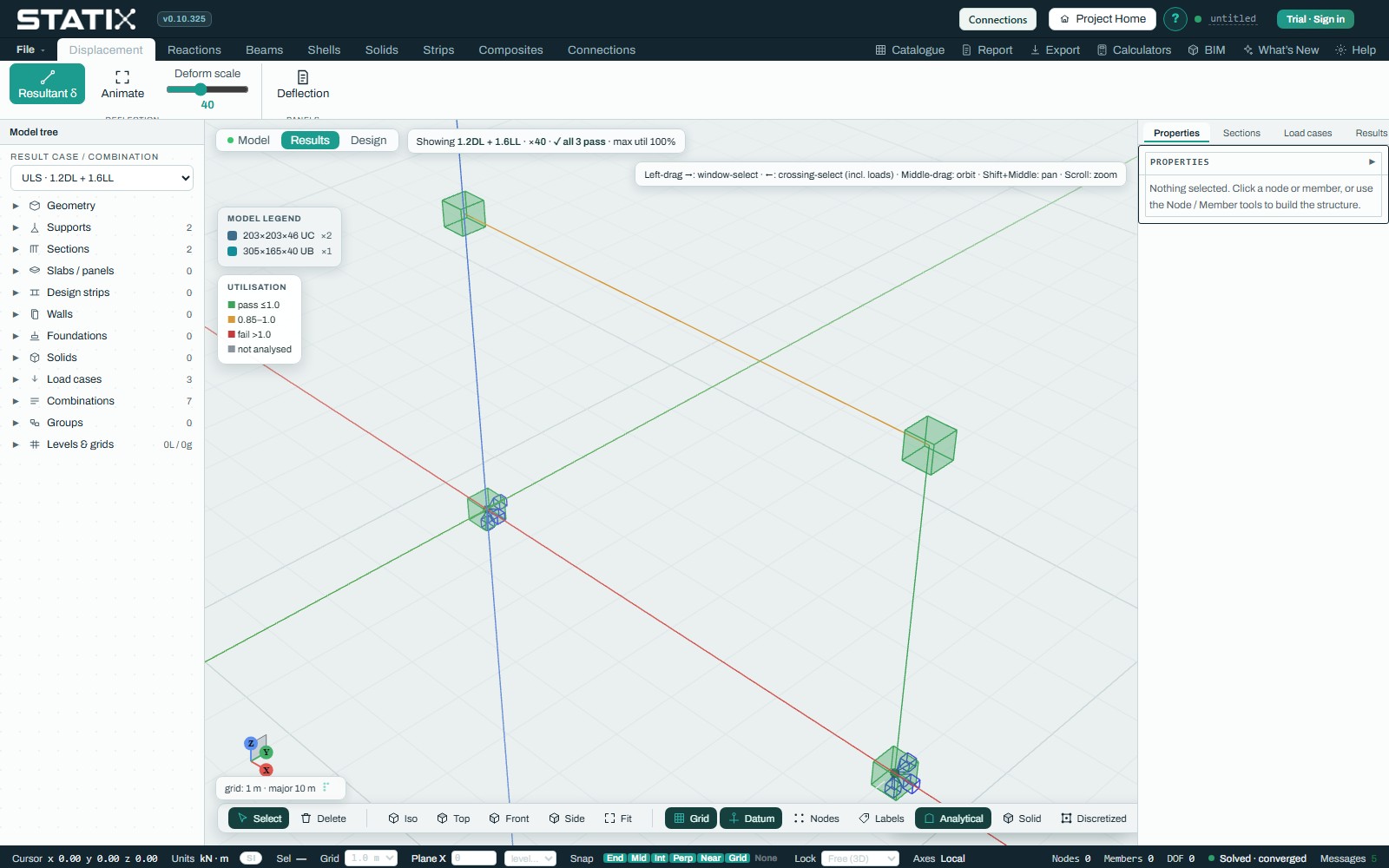Click the 305×165×40 UB legend swatch
The width and height of the screenshot is (1389, 868).
pyautogui.click(x=232, y=252)
